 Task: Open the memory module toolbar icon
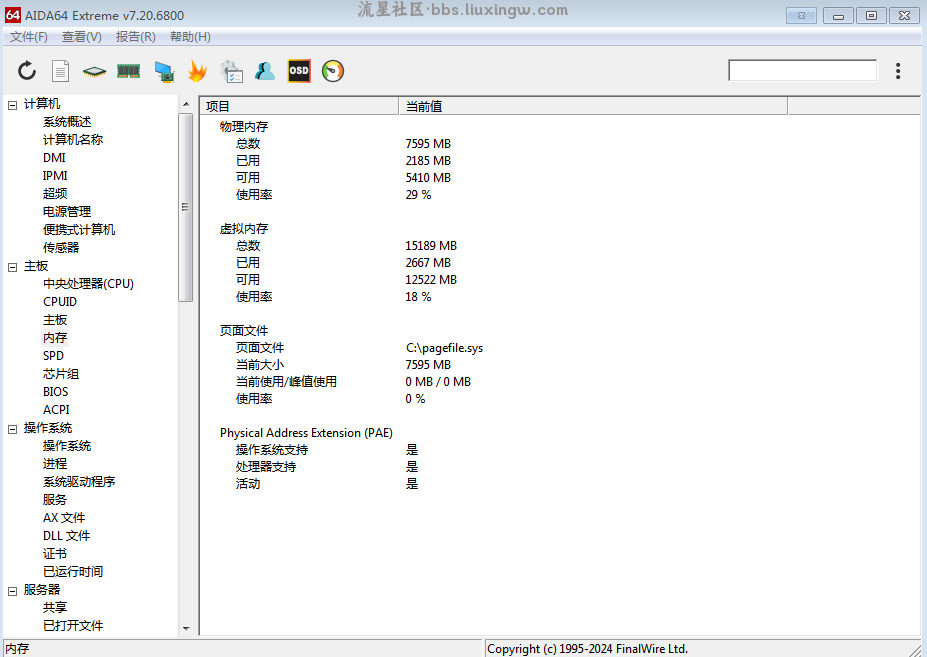point(128,72)
